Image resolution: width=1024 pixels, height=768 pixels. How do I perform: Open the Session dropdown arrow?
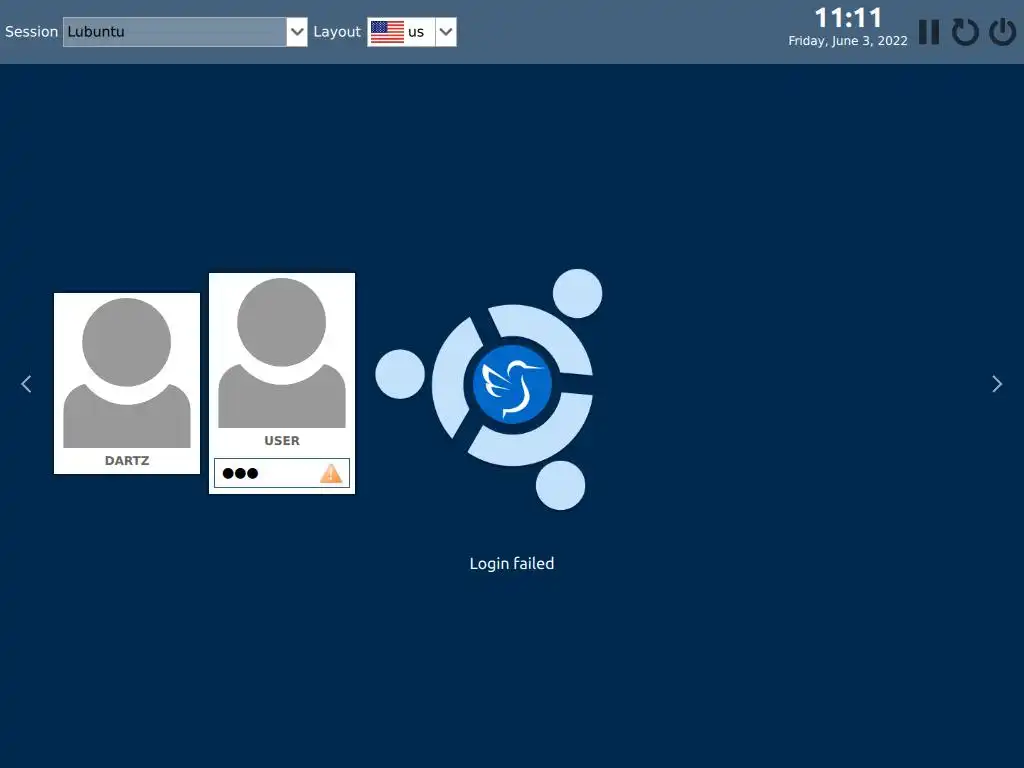click(x=296, y=31)
